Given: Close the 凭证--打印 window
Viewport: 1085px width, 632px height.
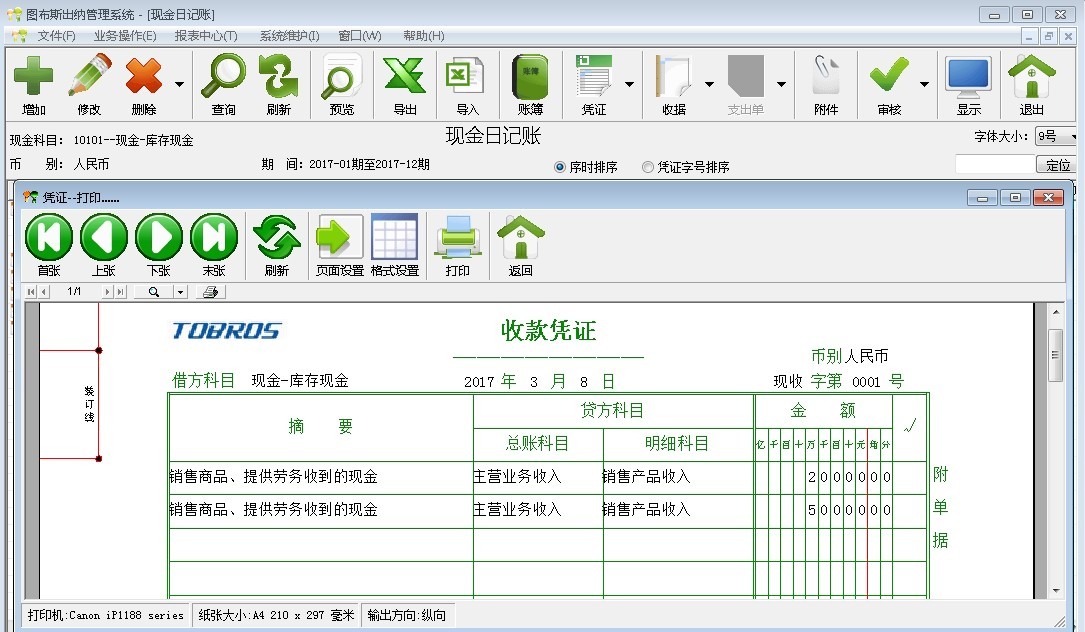Looking at the screenshot, I should [x=1048, y=198].
